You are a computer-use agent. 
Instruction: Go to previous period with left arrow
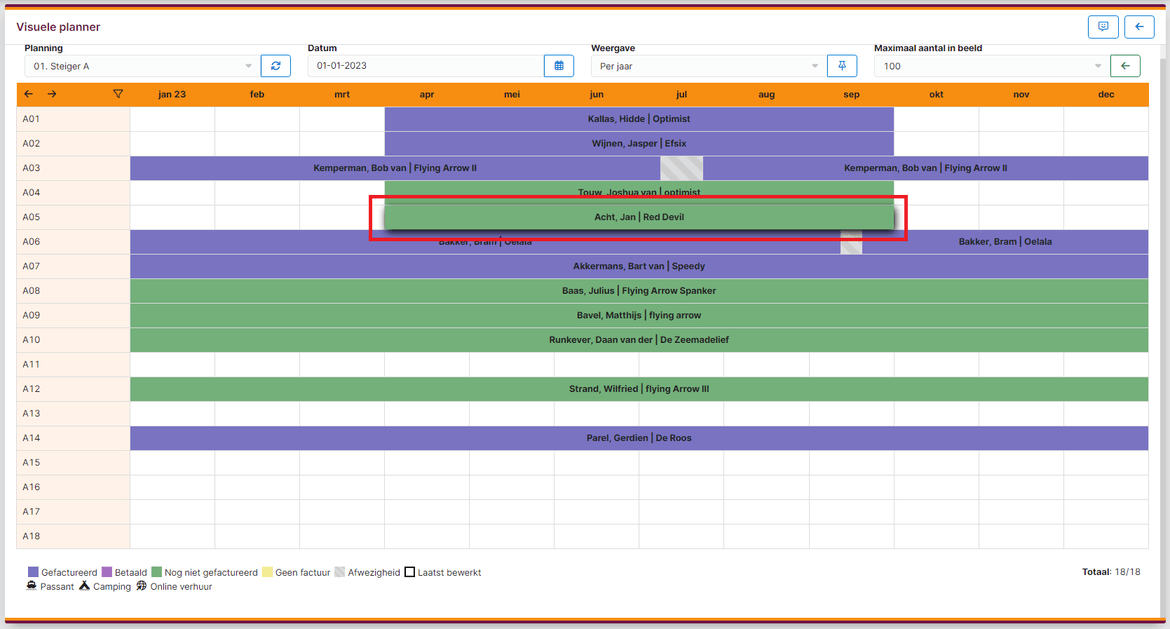28,94
